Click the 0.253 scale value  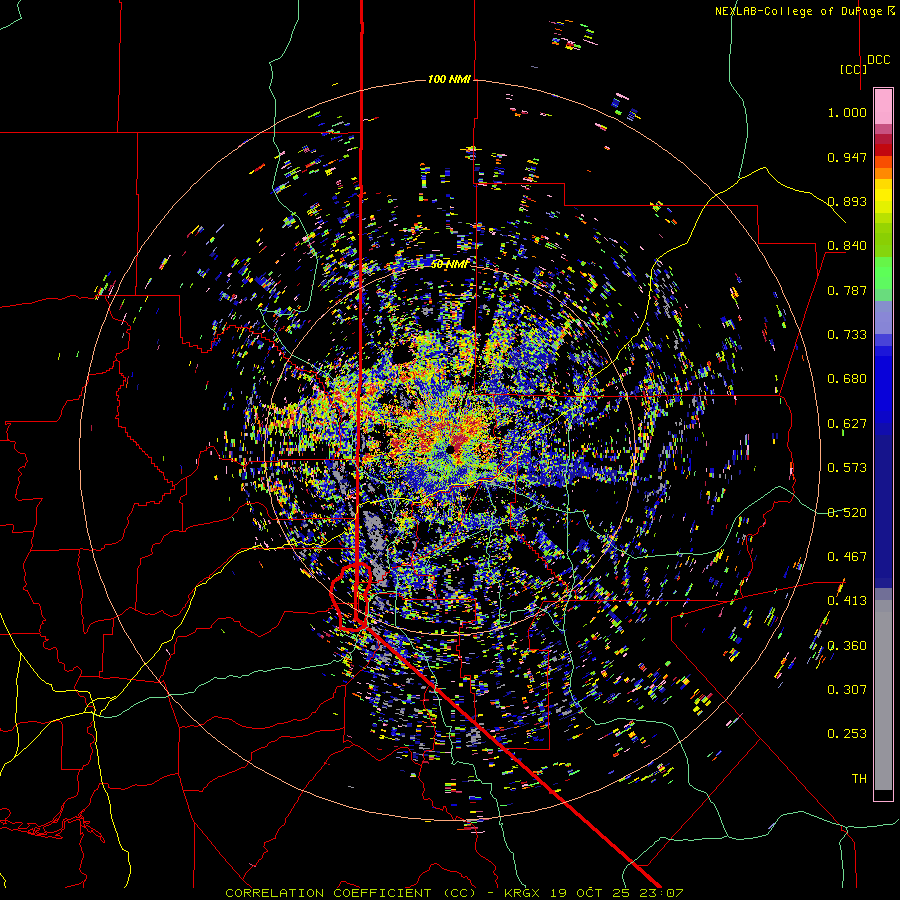[847, 734]
